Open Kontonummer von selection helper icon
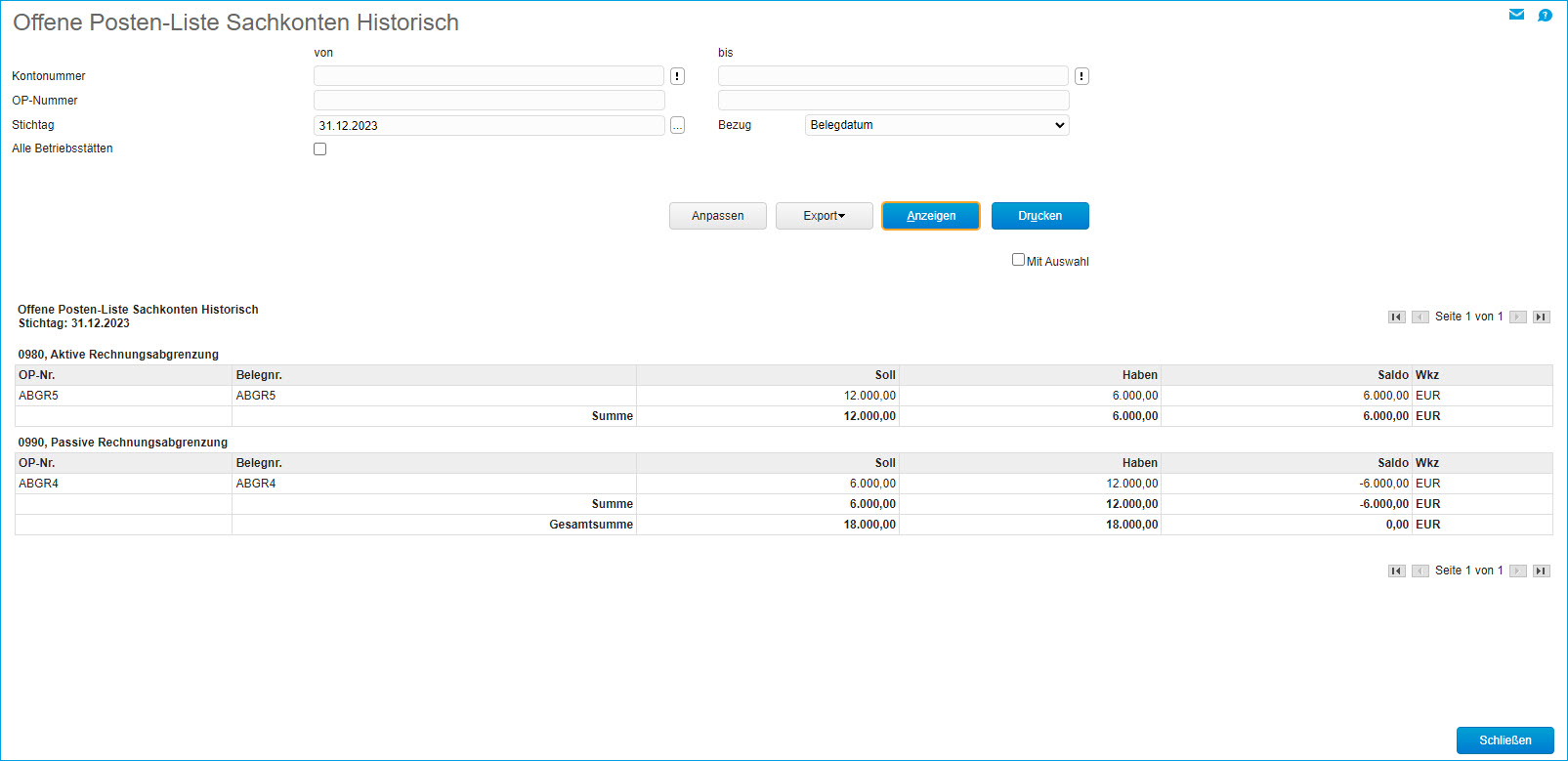 [677, 76]
